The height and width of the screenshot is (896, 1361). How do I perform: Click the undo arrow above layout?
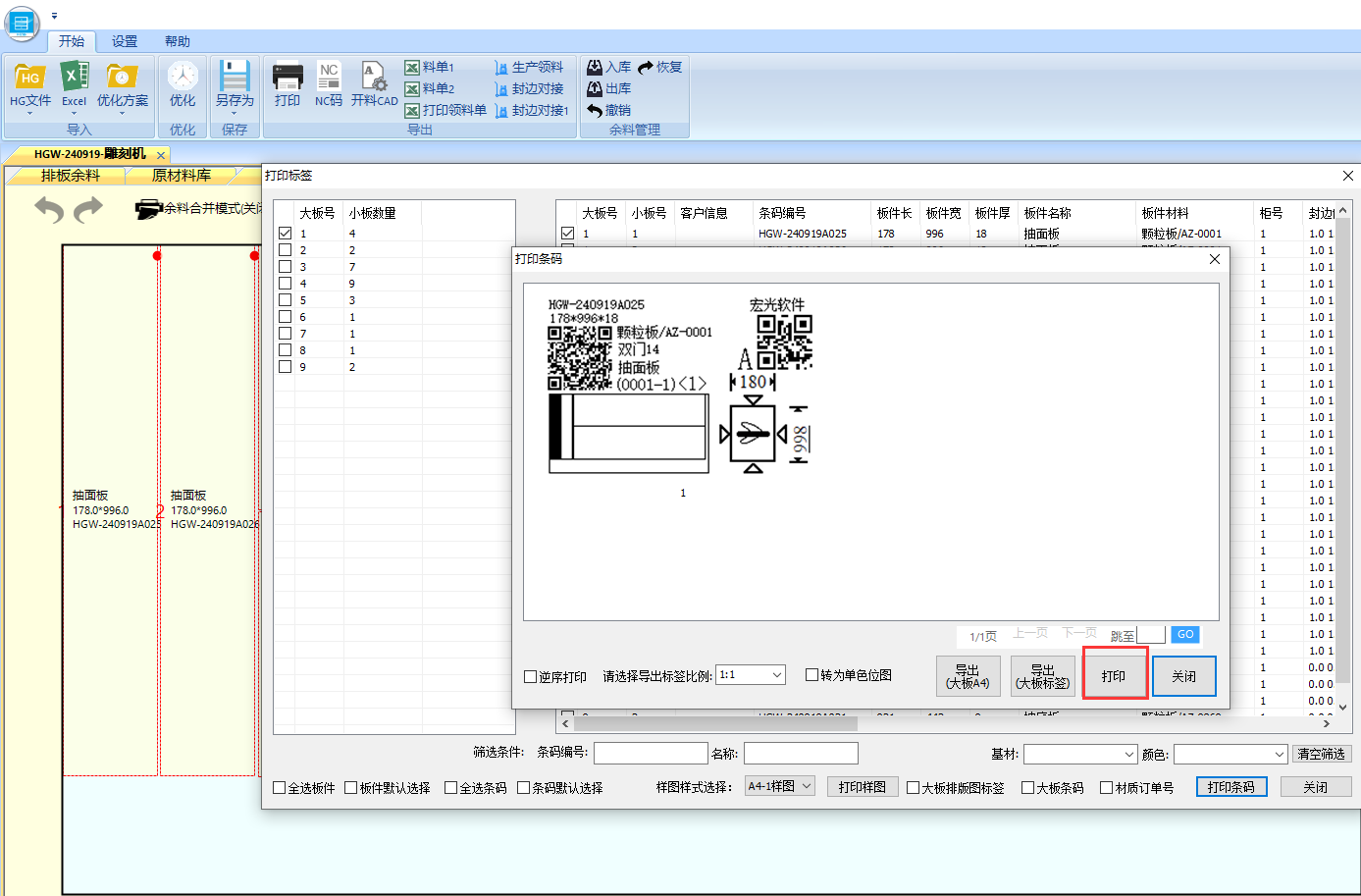(x=49, y=209)
